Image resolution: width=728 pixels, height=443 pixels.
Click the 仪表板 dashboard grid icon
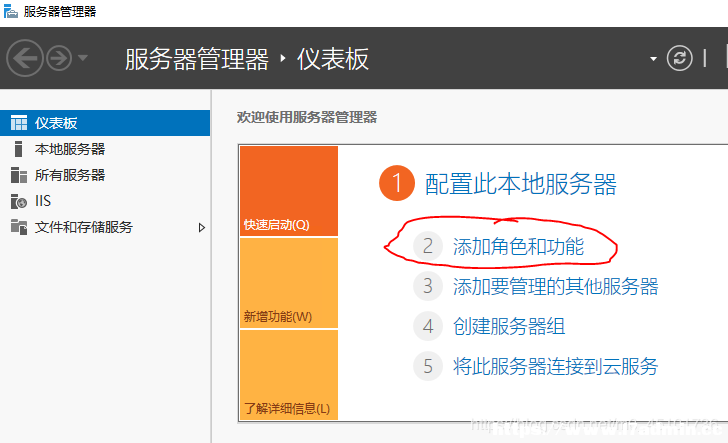pos(19,123)
